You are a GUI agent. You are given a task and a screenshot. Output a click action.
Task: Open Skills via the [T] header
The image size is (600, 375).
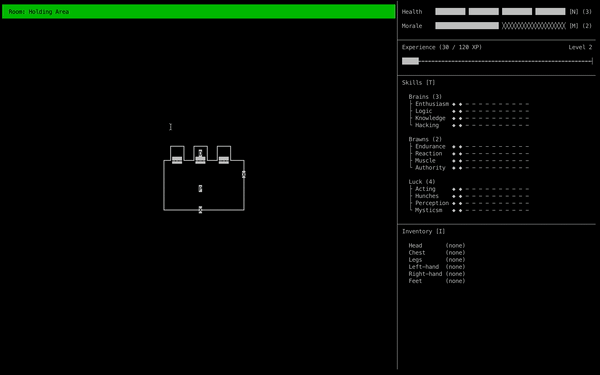pos(418,83)
